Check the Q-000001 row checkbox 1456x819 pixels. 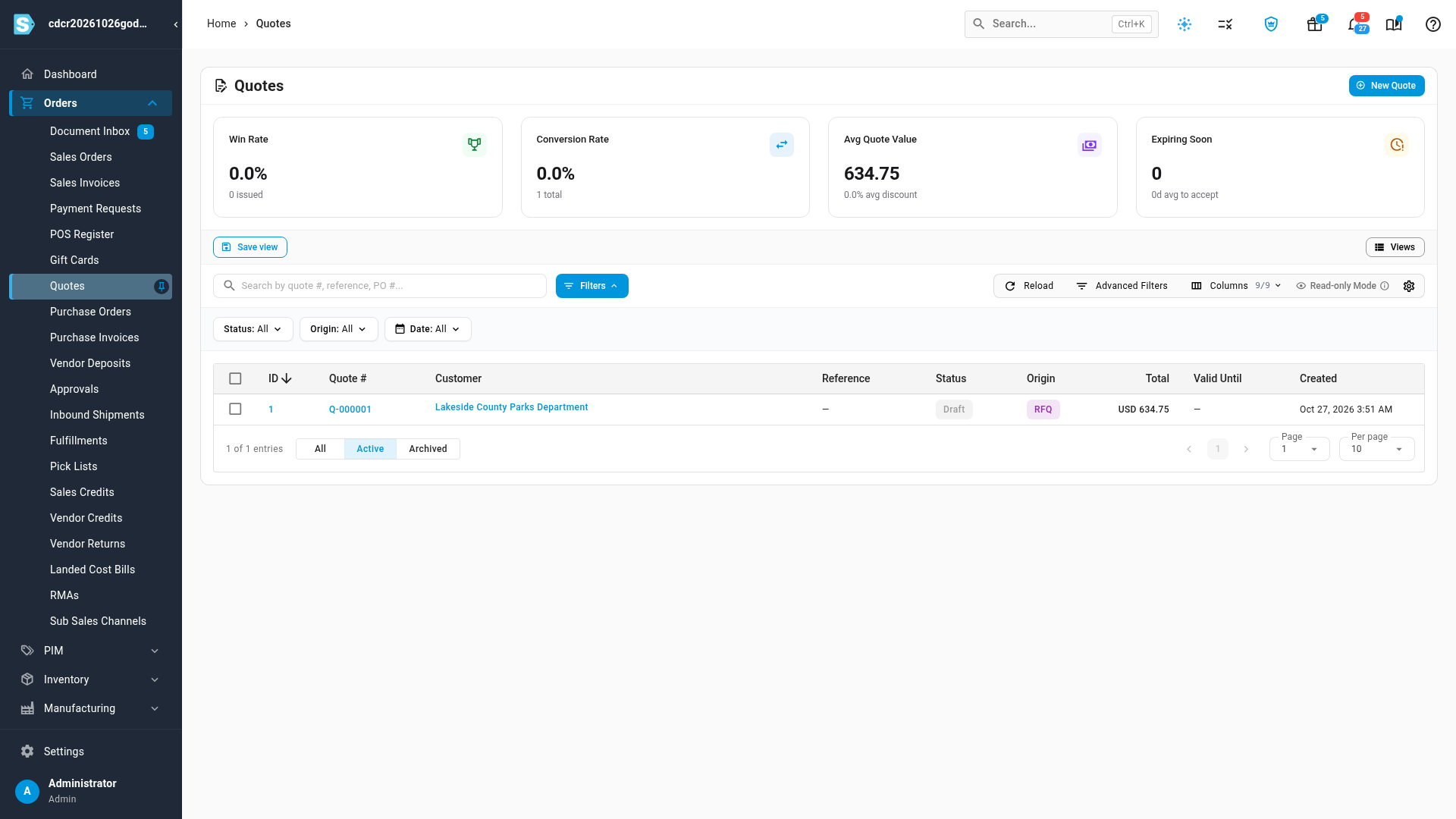235,409
